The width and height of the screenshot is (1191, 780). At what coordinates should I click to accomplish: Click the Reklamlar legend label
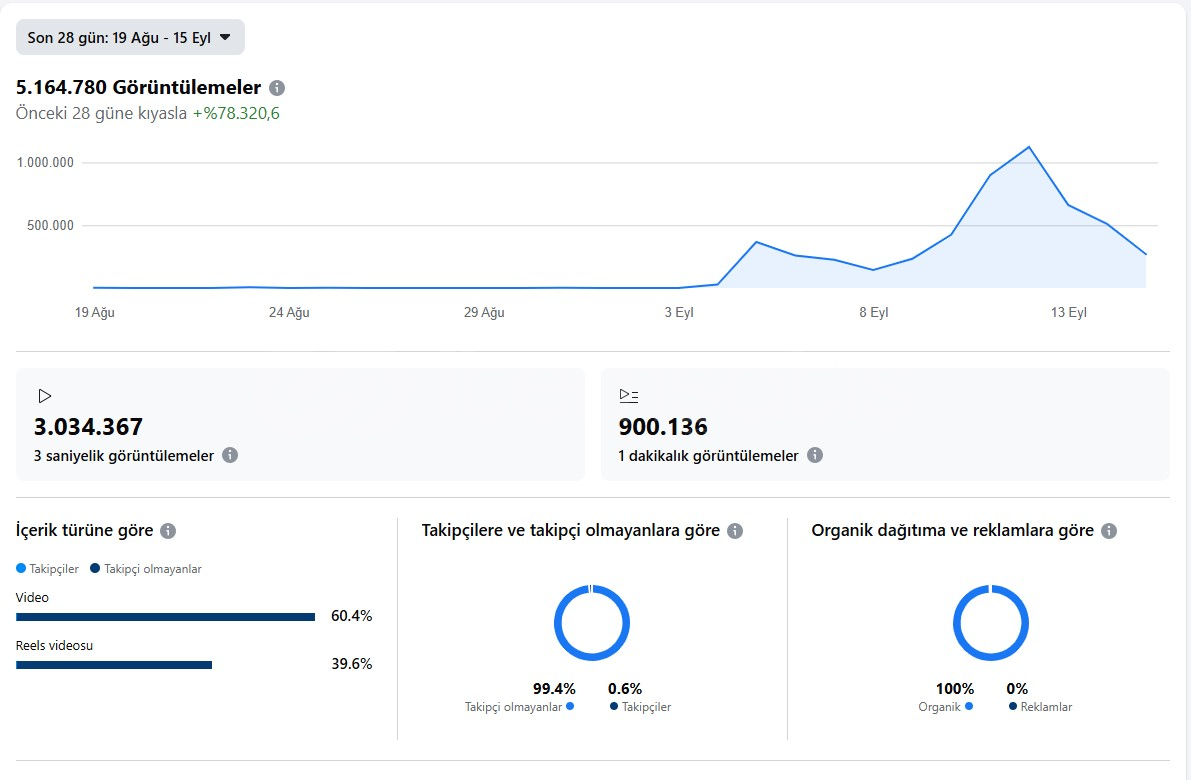tap(1045, 707)
